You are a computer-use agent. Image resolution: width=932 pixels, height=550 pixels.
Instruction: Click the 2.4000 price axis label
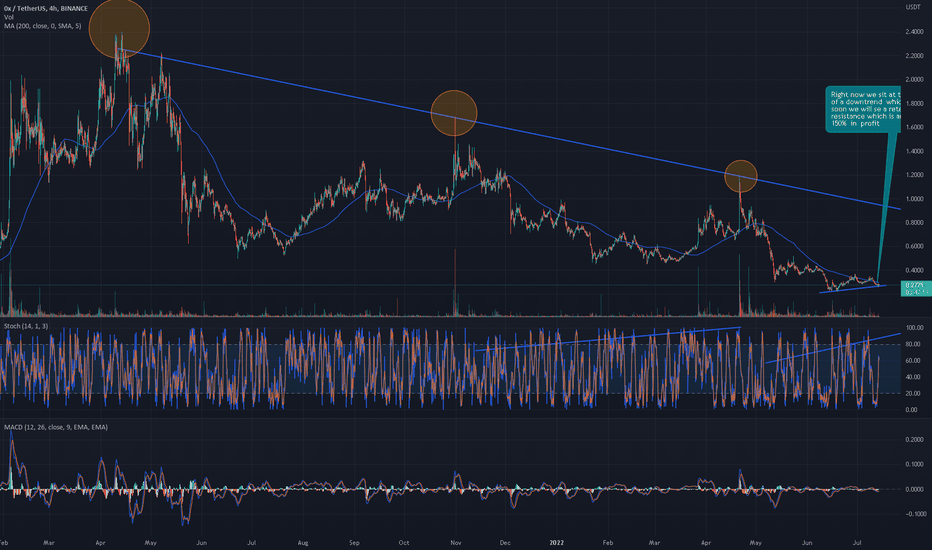tap(914, 32)
